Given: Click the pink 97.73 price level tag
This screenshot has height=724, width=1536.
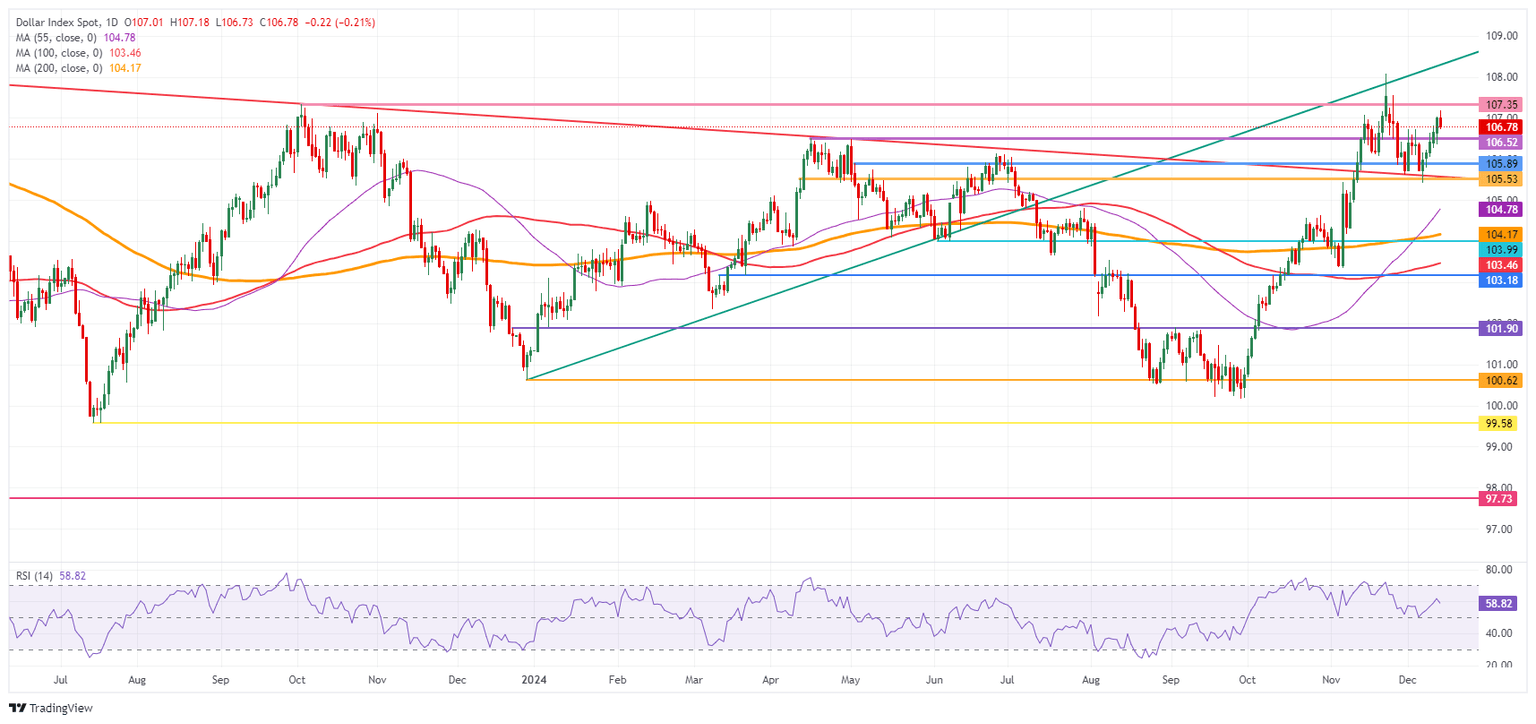Looking at the screenshot, I should [1497, 500].
